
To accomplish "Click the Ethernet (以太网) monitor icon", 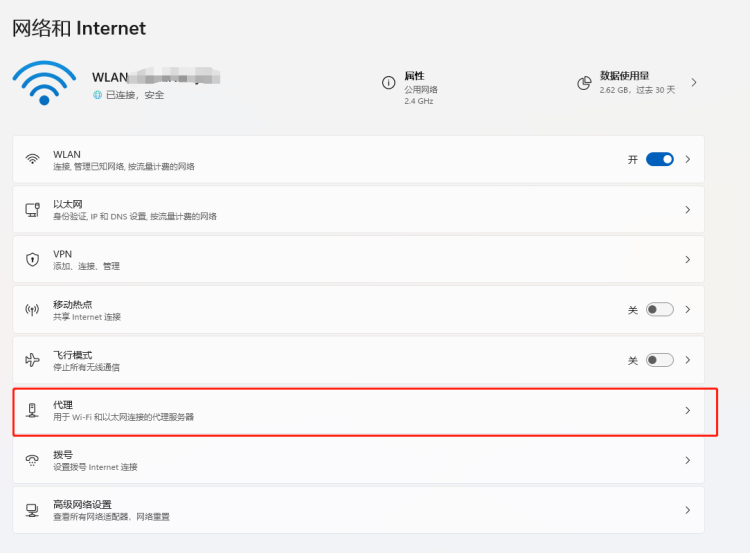I will (33, 210).
